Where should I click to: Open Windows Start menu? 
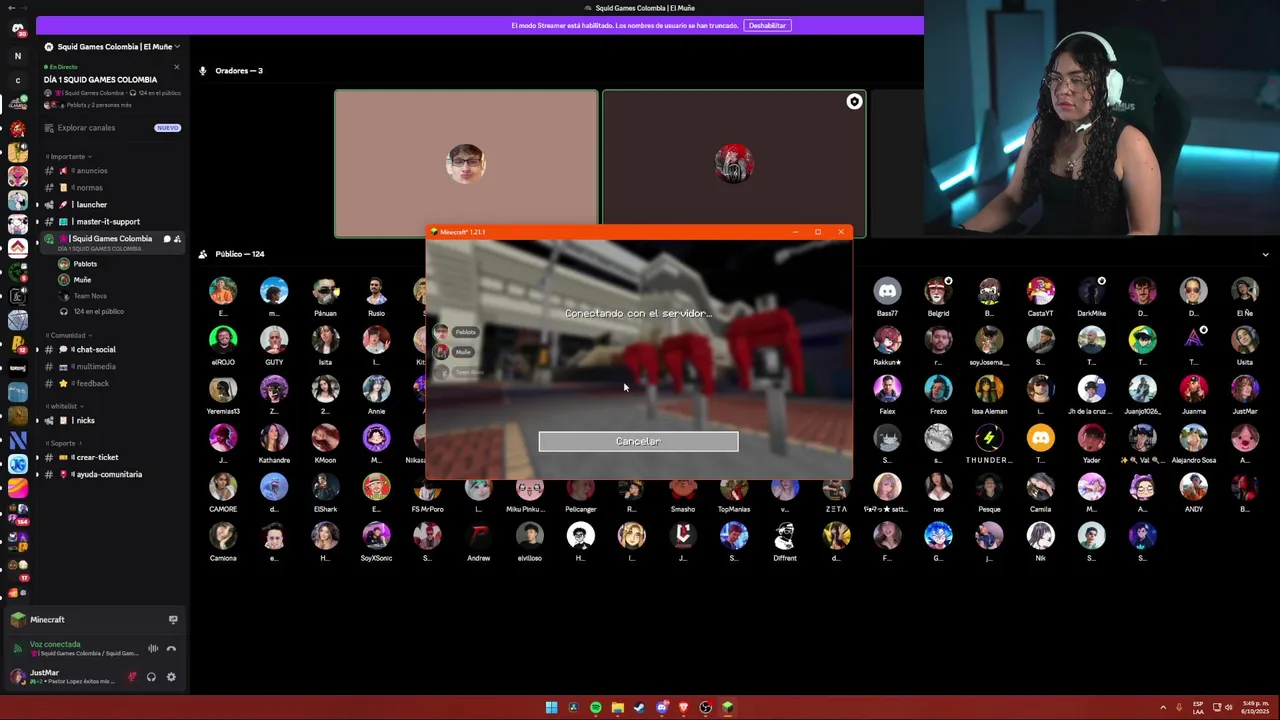click(x=552, y=708)
